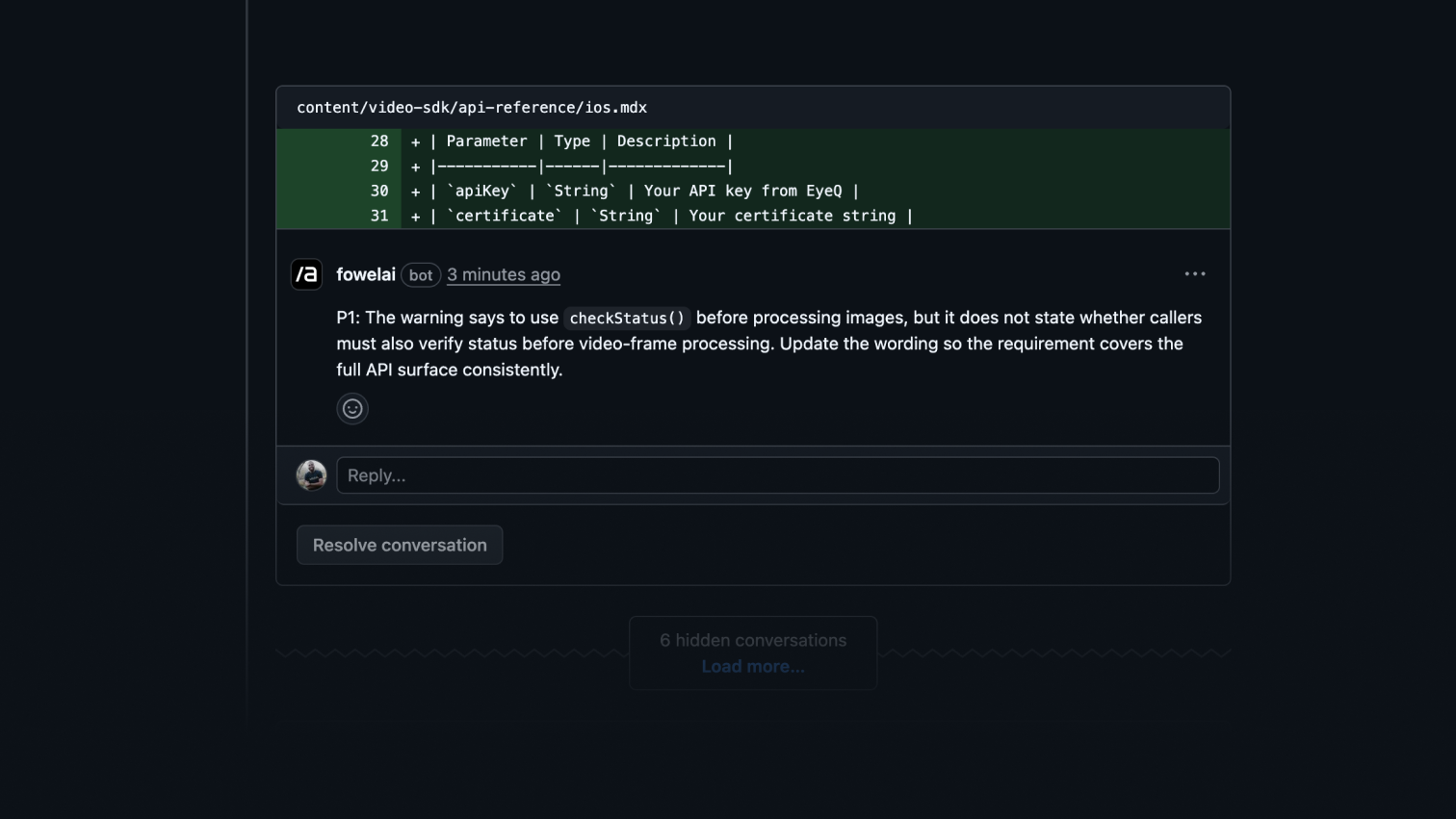Select diff line number 28
This screenshot has width=1456, height=819.
click(379, 141)
